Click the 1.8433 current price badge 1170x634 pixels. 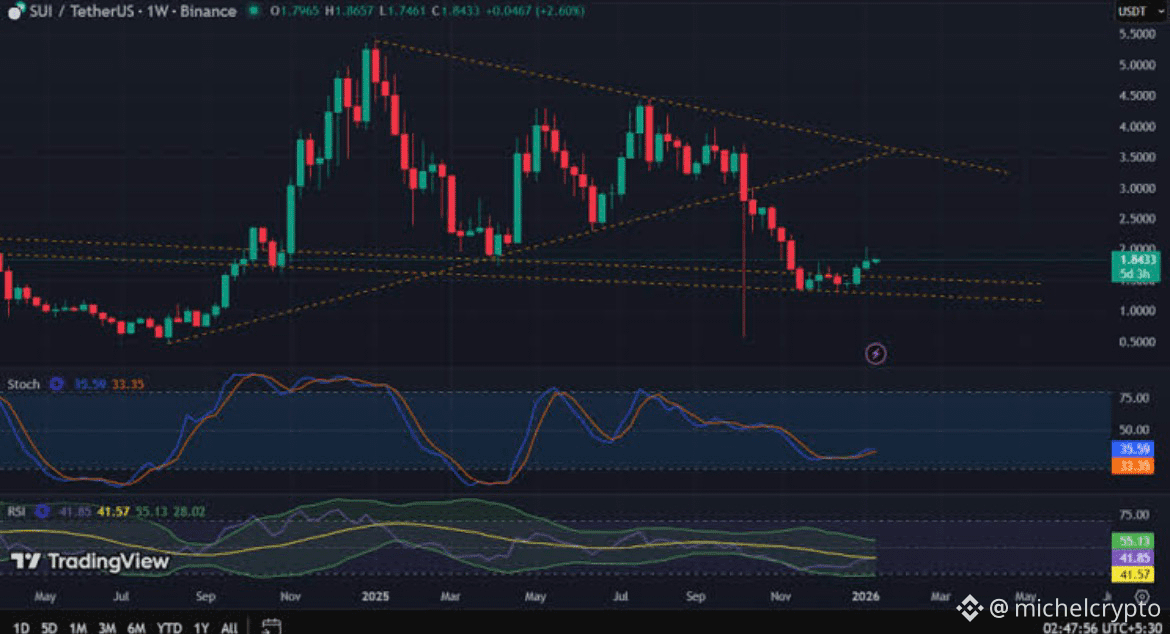1136,266
